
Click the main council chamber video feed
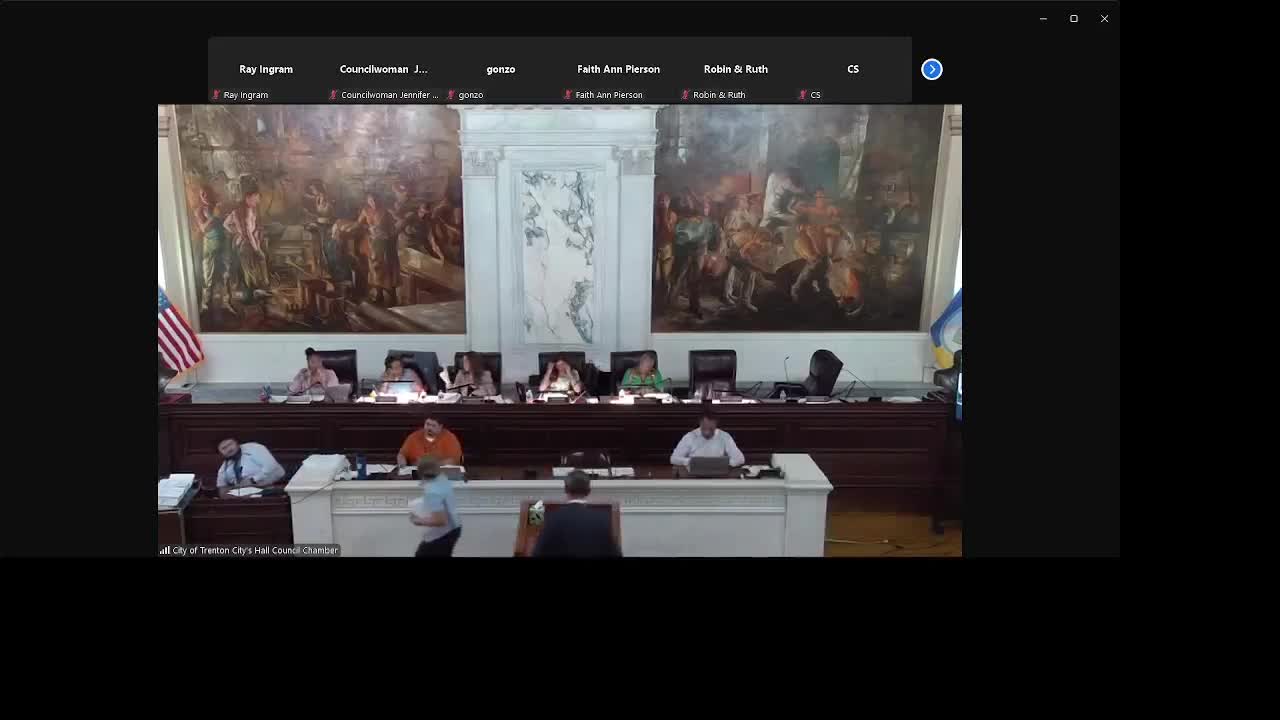pyautogui.click(x=560, y=300)
